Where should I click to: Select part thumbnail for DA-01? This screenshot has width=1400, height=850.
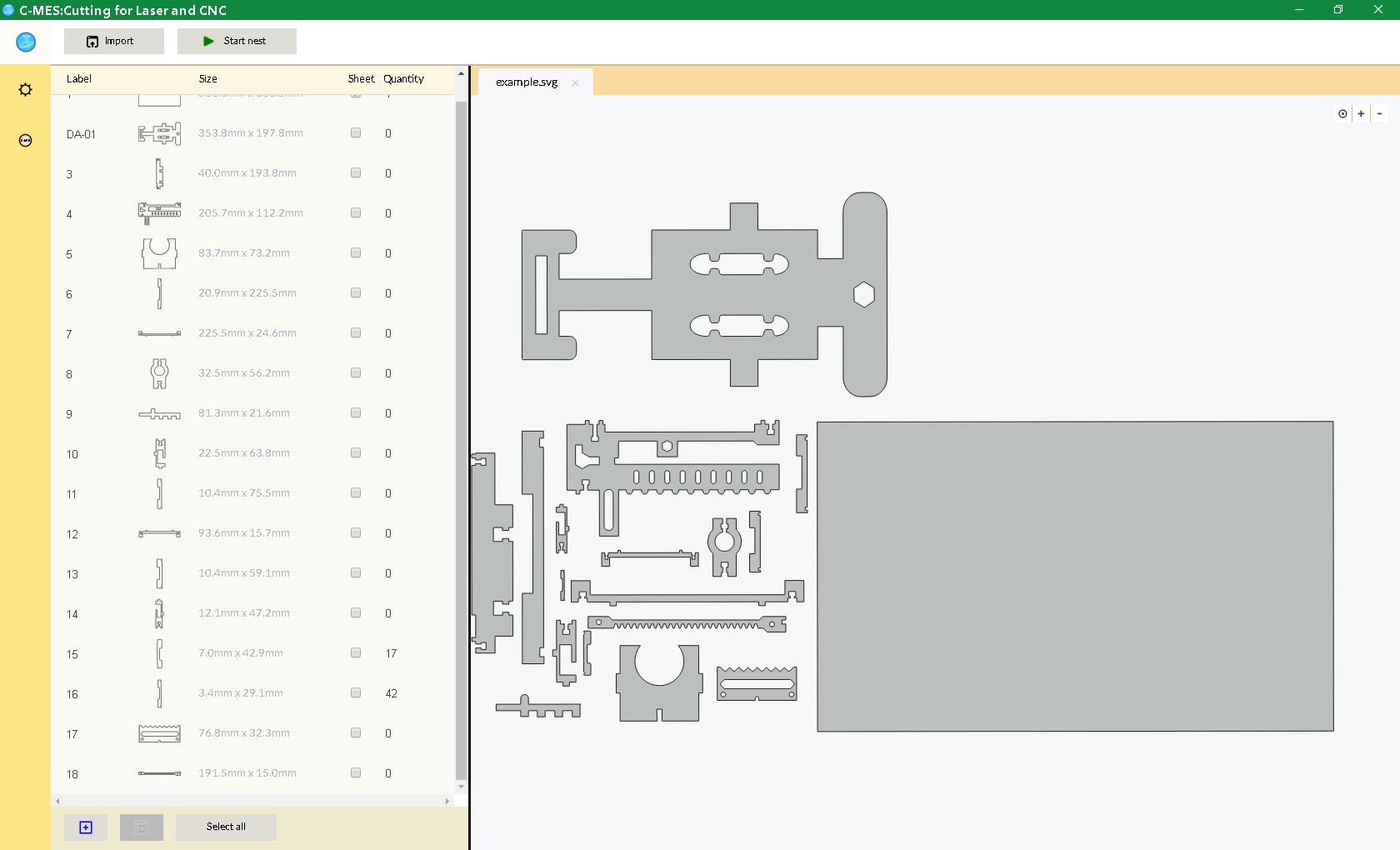[x=159, y=133]
